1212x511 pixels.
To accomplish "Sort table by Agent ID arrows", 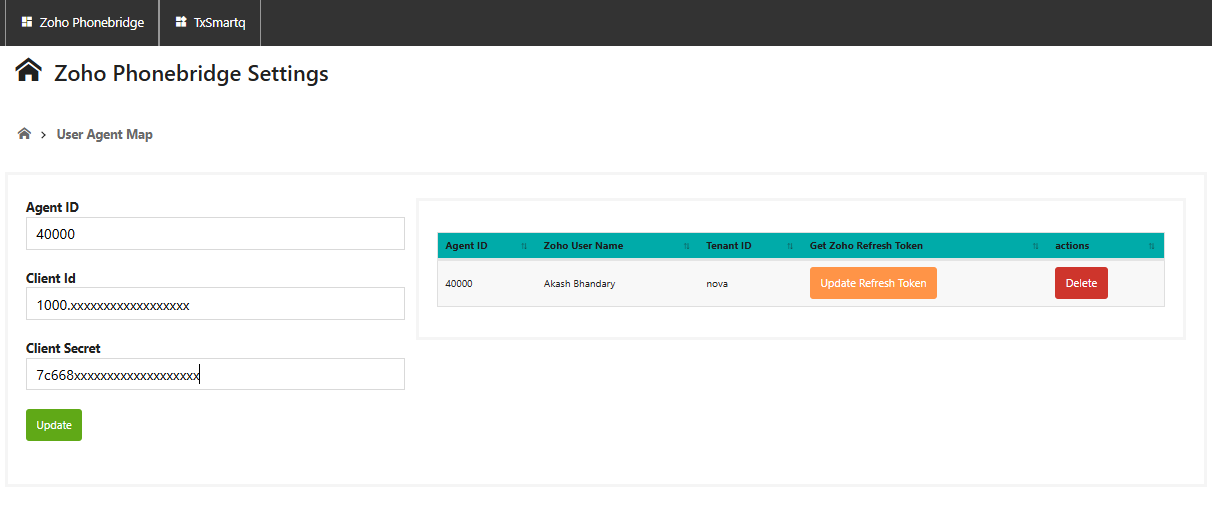I will [524, 246].
